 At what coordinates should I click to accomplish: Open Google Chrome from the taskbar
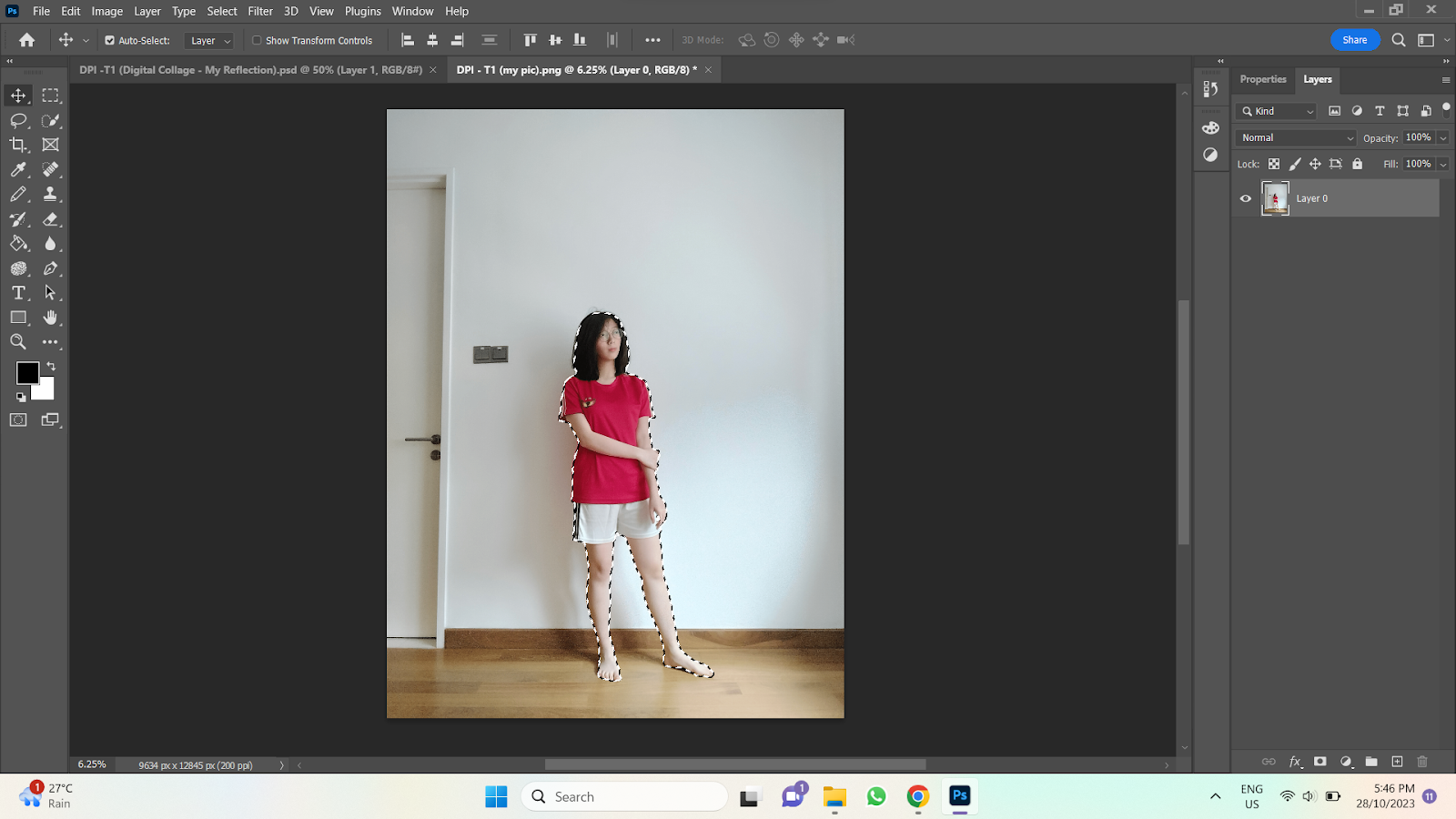tap(918, 796)
